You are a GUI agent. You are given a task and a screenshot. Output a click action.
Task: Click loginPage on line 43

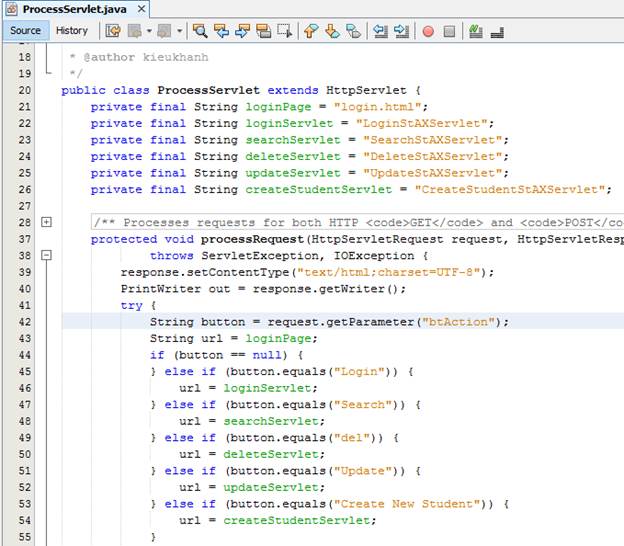[x=278, y=339]
